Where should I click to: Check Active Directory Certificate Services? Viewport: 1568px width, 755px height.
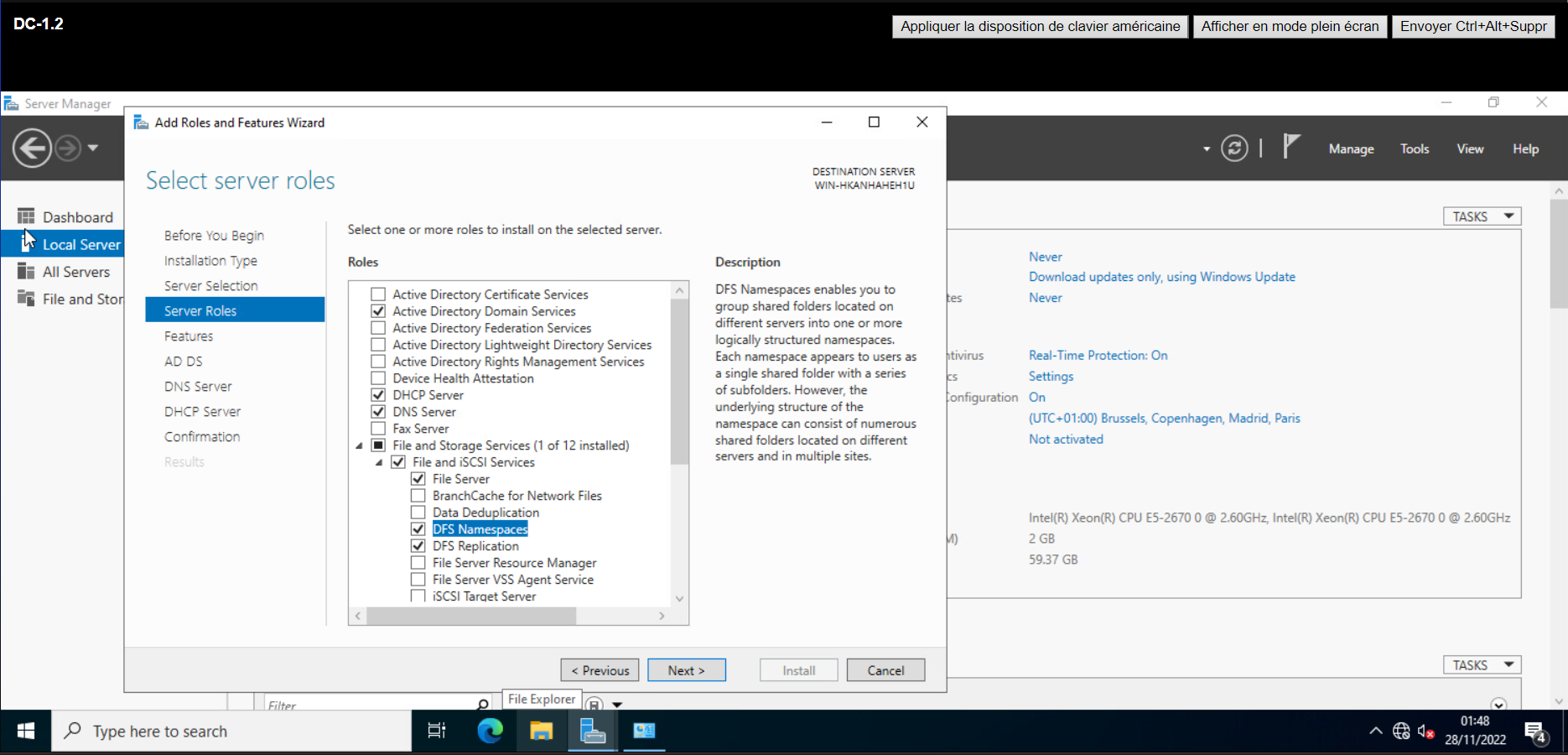tap(378, 294)
